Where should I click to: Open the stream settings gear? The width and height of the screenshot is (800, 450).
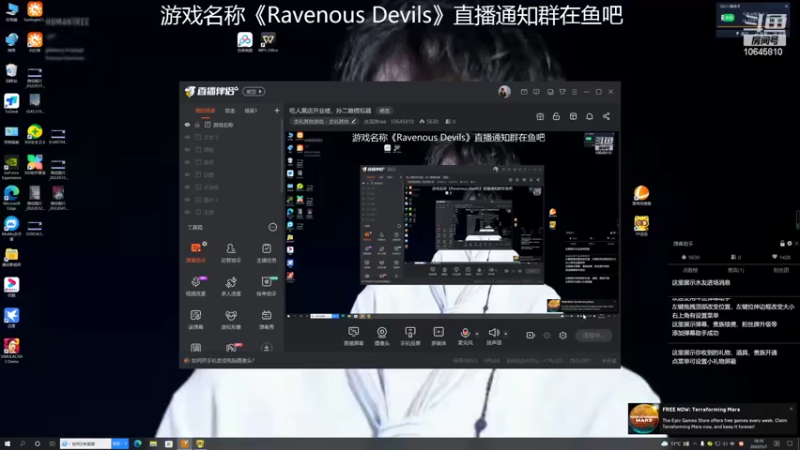pyautogui.click(x=563, y=335)
